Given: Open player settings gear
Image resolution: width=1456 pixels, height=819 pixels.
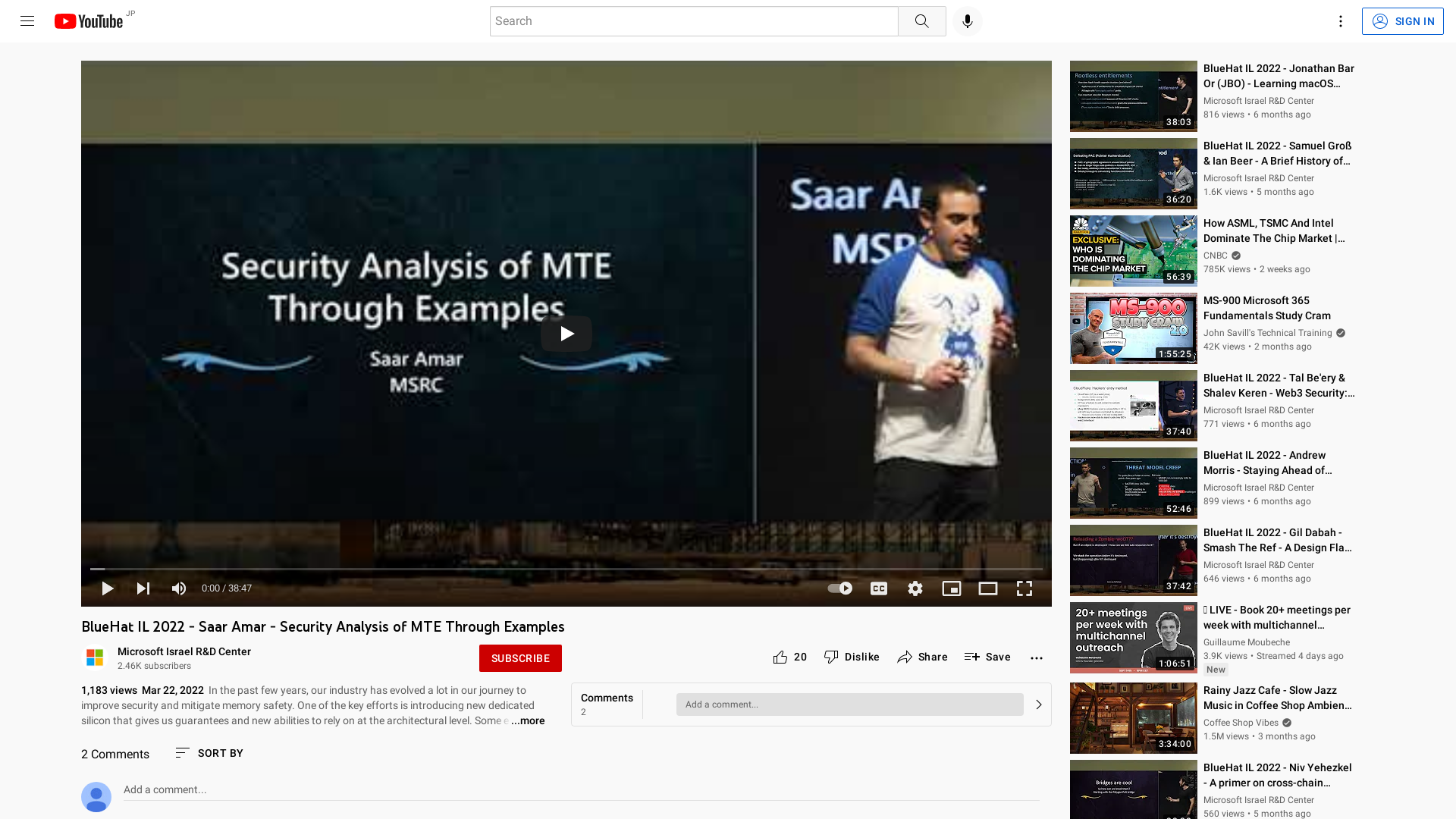Looking at the screenshot, I should tap(915, 588).
